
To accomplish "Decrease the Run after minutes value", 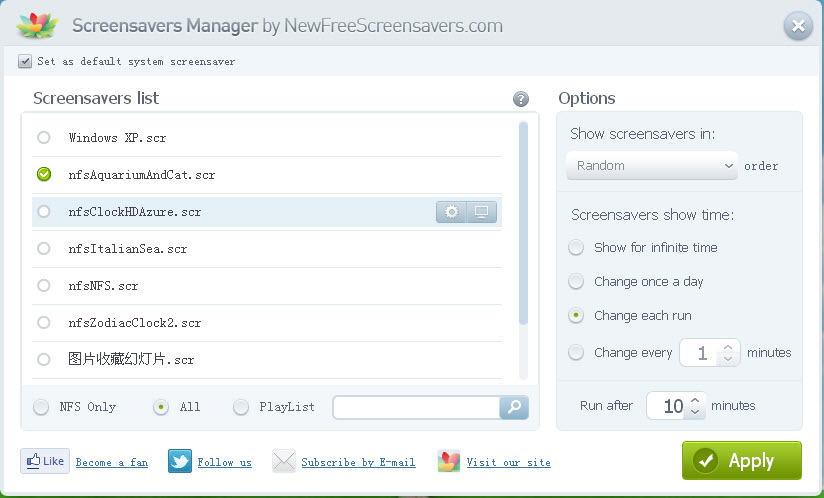I will tap(696, 412).
